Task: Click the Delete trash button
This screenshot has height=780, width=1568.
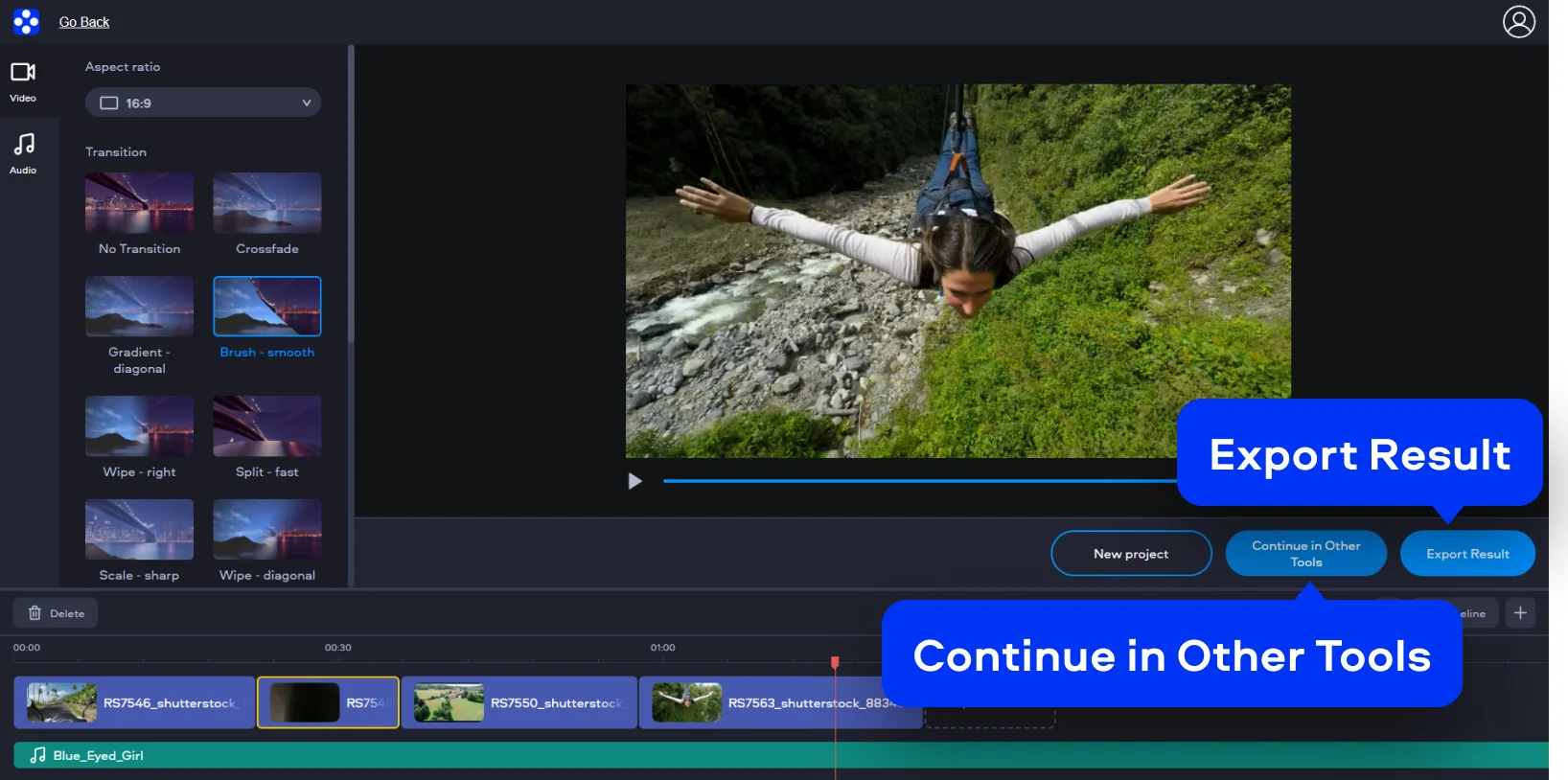Action: pyautogui.click(x=56, y=613)
